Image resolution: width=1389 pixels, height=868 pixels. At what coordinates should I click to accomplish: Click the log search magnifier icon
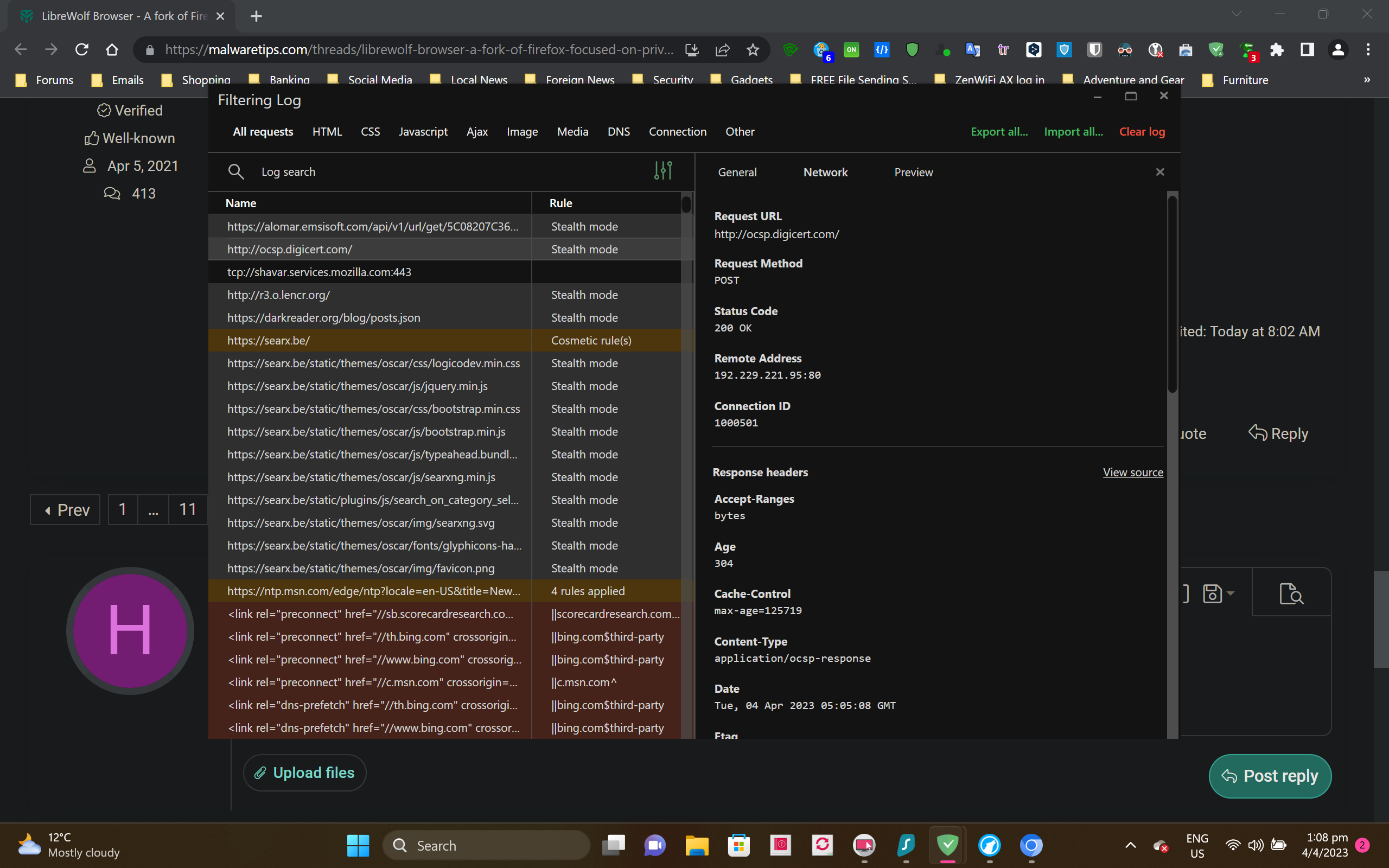click(x=235, y=171)
